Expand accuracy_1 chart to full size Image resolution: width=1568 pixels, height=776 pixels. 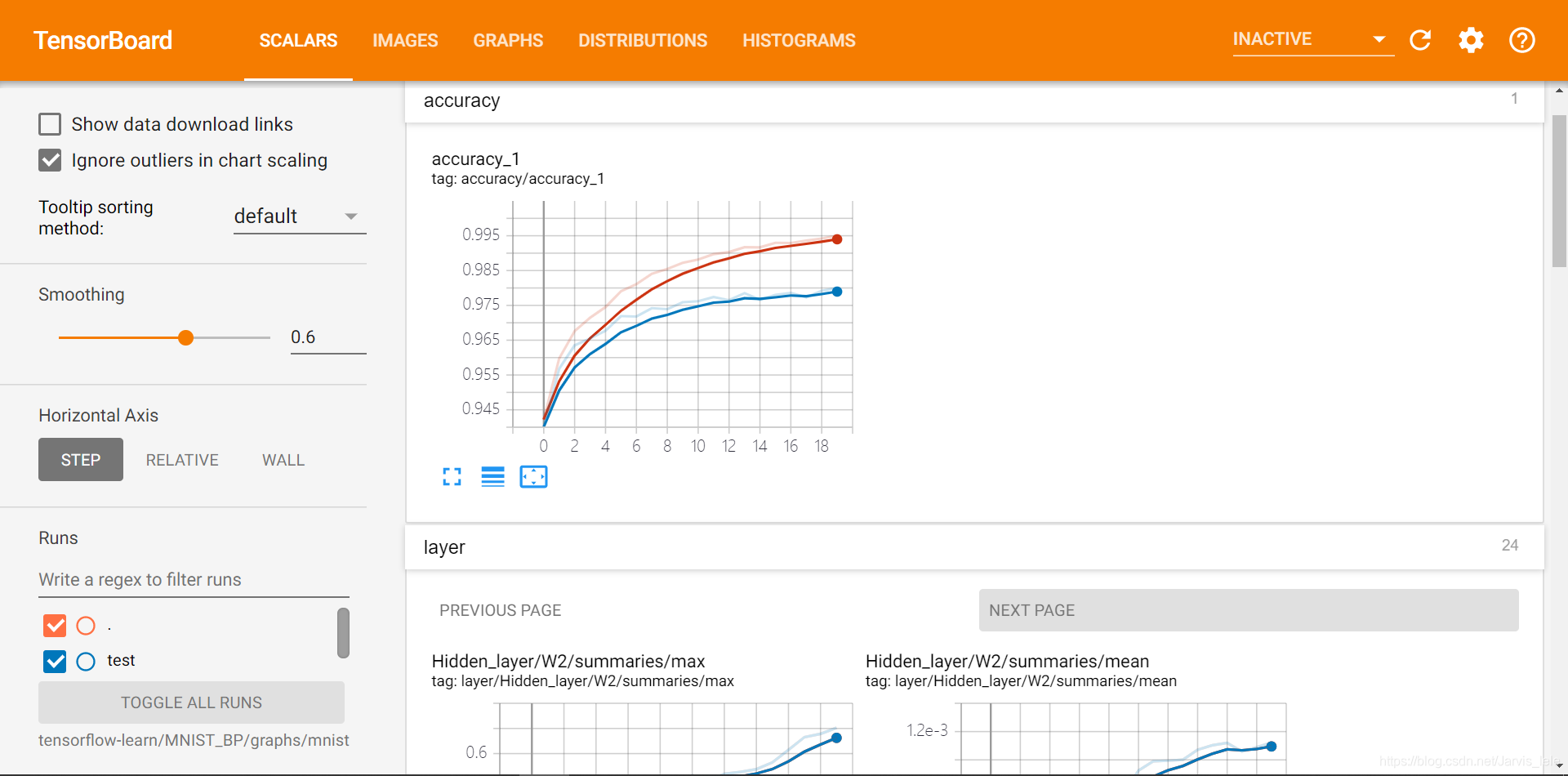(x=452, y=477)
